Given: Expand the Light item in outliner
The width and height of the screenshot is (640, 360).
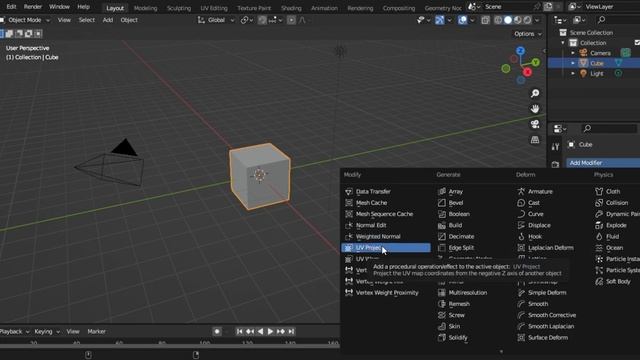Looking at the screenshot, I should coord(573,73).
